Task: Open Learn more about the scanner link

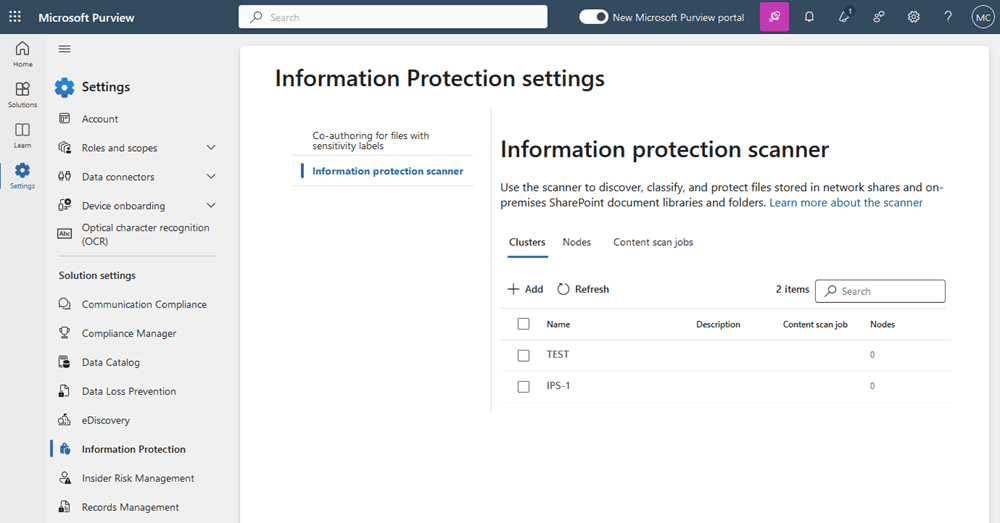Action: click(x=845, y=202)
